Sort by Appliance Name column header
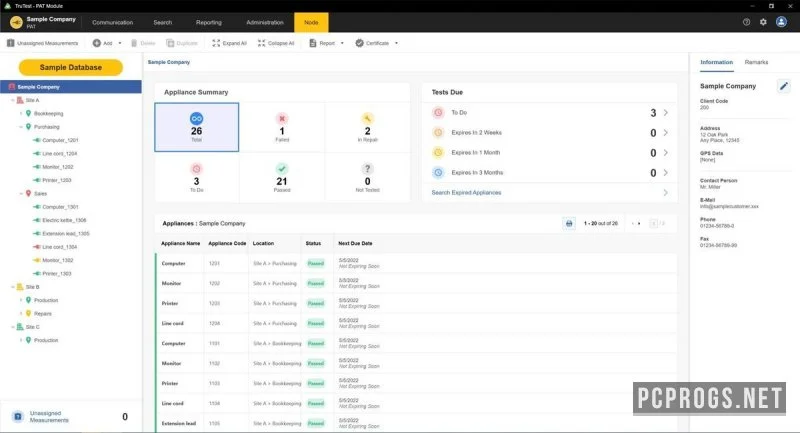The width and height of the screenshot is (800, 433). click(x=181, y=243)
